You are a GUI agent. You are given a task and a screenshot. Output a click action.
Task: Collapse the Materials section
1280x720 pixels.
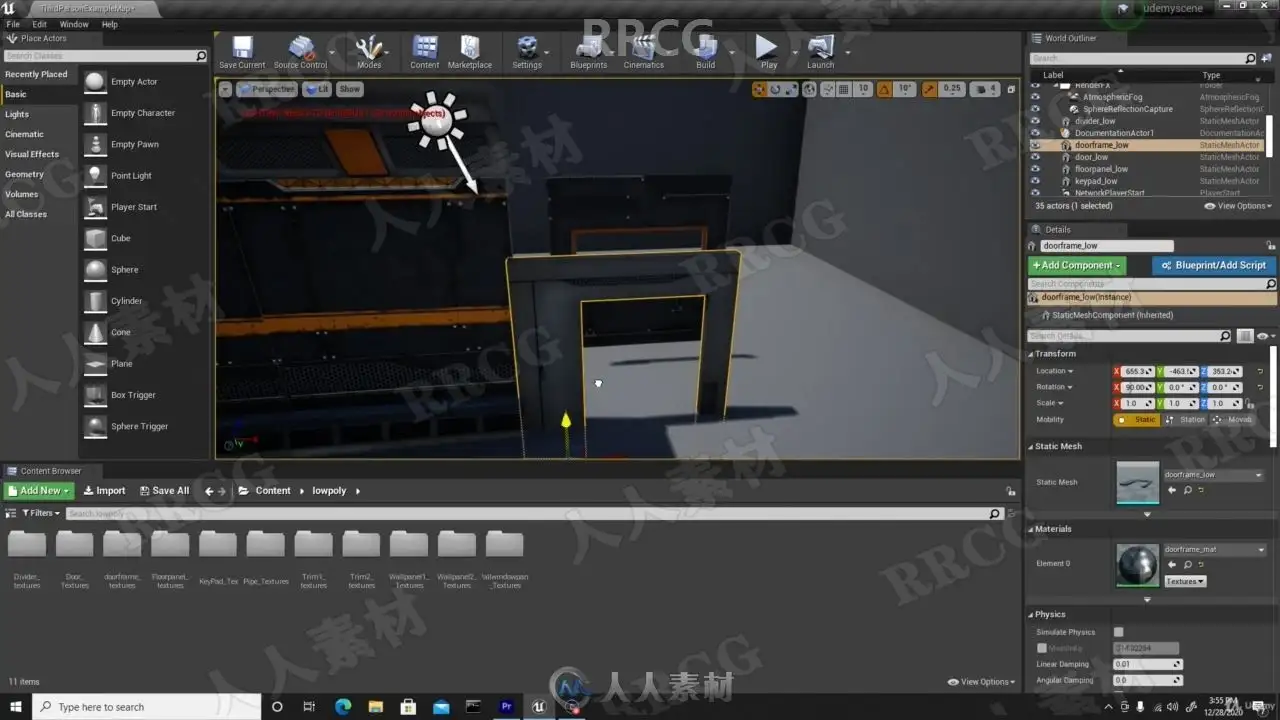1031,529
